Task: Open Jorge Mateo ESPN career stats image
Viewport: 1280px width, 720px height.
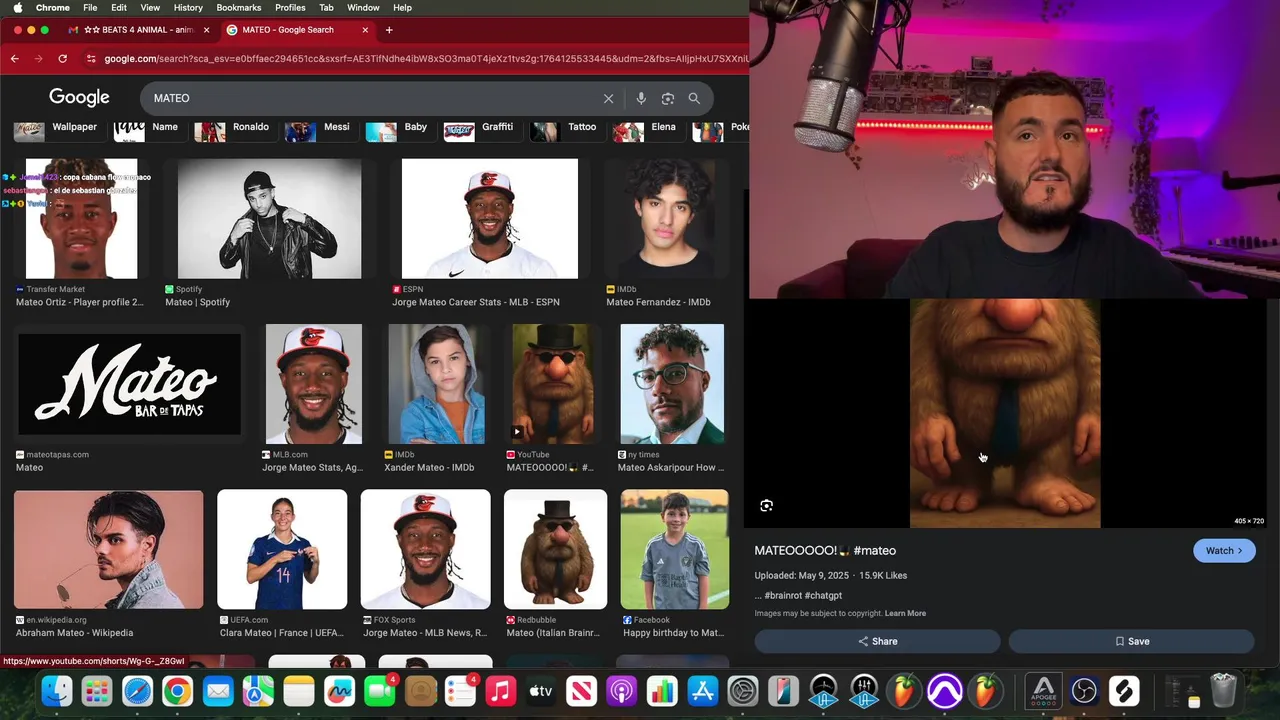Action: click(490, 219)
